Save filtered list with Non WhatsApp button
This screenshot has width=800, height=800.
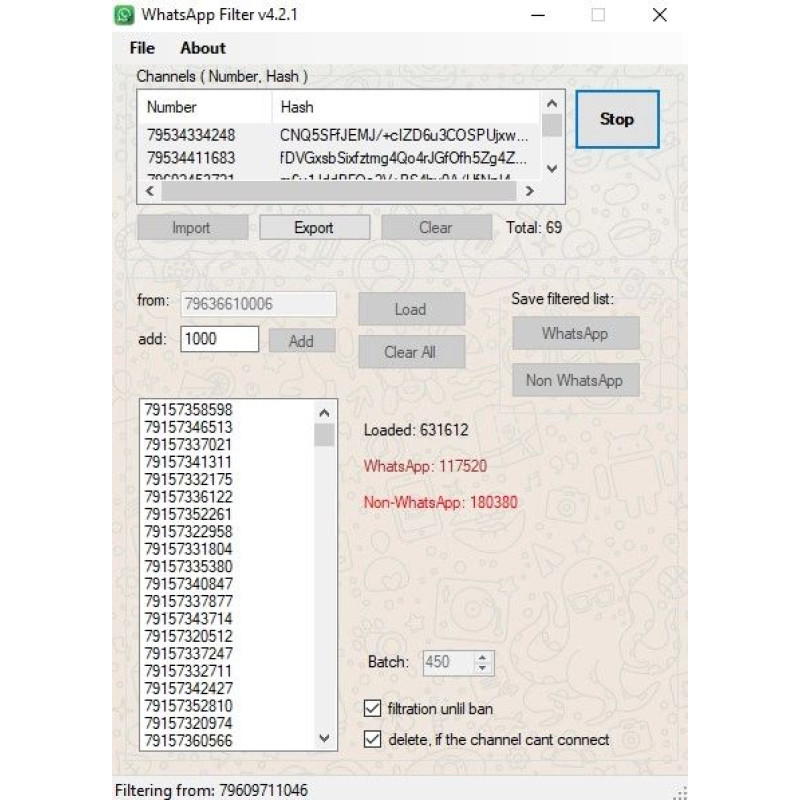[x=575, y=380]
